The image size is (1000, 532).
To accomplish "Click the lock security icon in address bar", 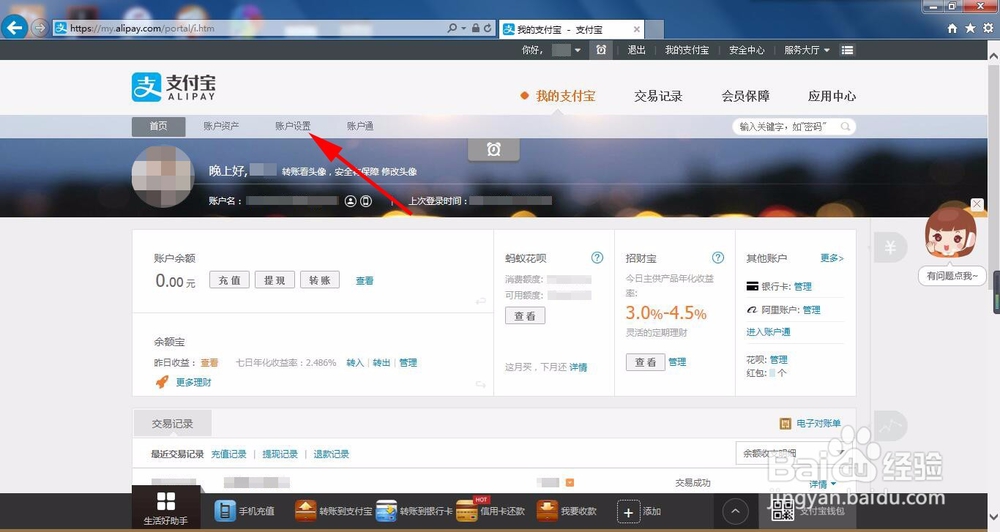I will [x=476, y=28].
